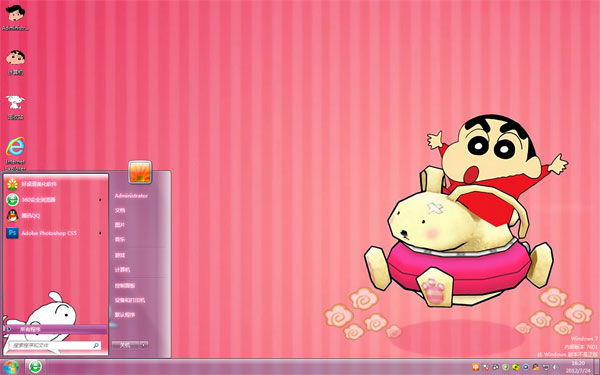
Task: Click the orange 中 input method tray icon
Action: pyautogui.click(x=476, y=367)
